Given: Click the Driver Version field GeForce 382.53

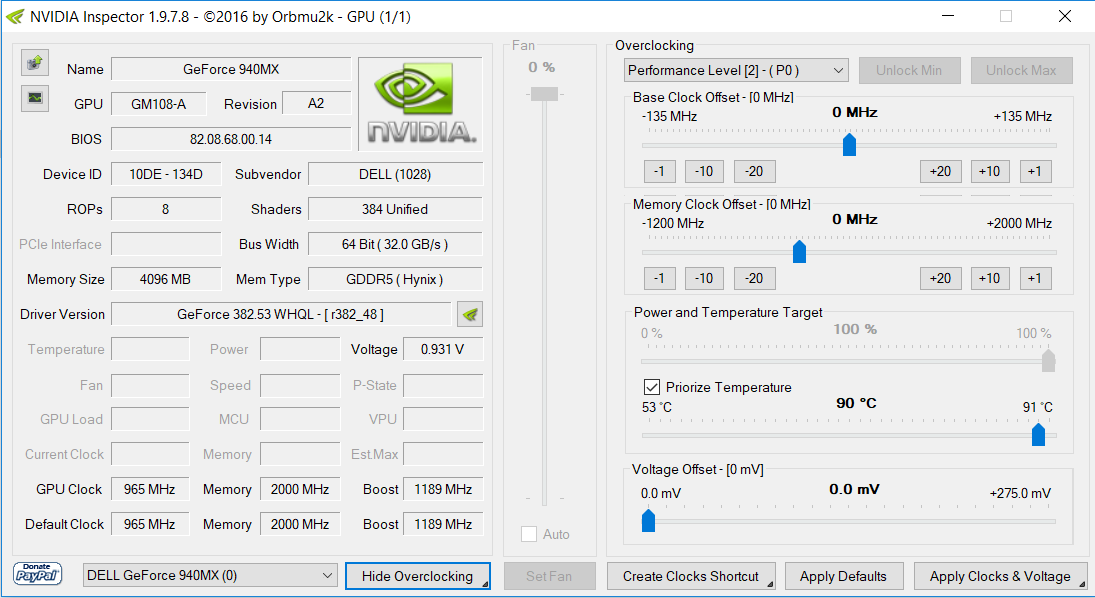Looking at the screenshot, I should coord(281,314).
